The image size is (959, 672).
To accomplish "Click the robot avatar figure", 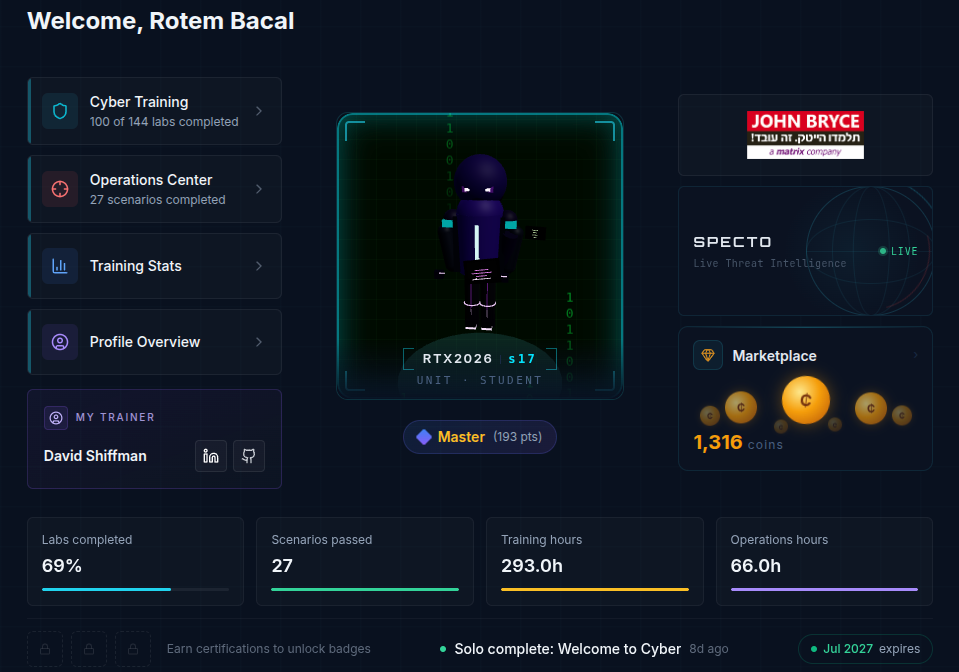I will [x=480, y=242].
